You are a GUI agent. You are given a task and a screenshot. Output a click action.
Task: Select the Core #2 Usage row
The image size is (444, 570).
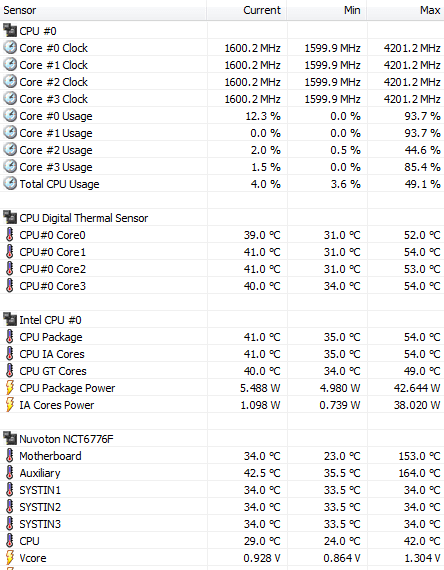click(x=222, y=150)
